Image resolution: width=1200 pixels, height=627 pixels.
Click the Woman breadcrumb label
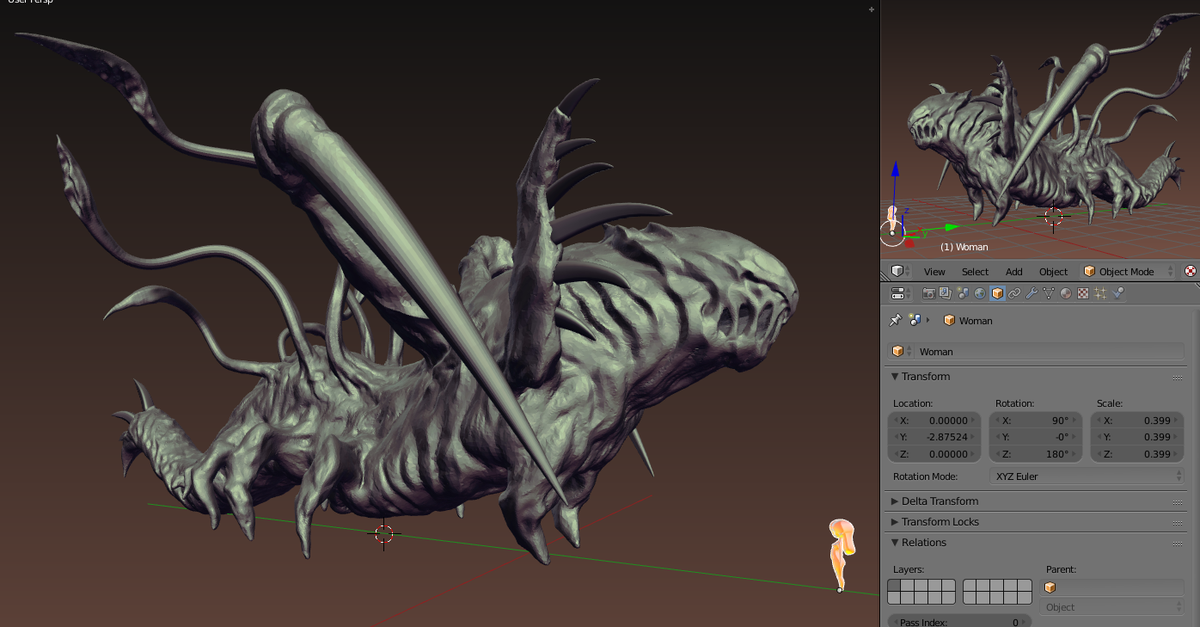[x=976, y=321]
